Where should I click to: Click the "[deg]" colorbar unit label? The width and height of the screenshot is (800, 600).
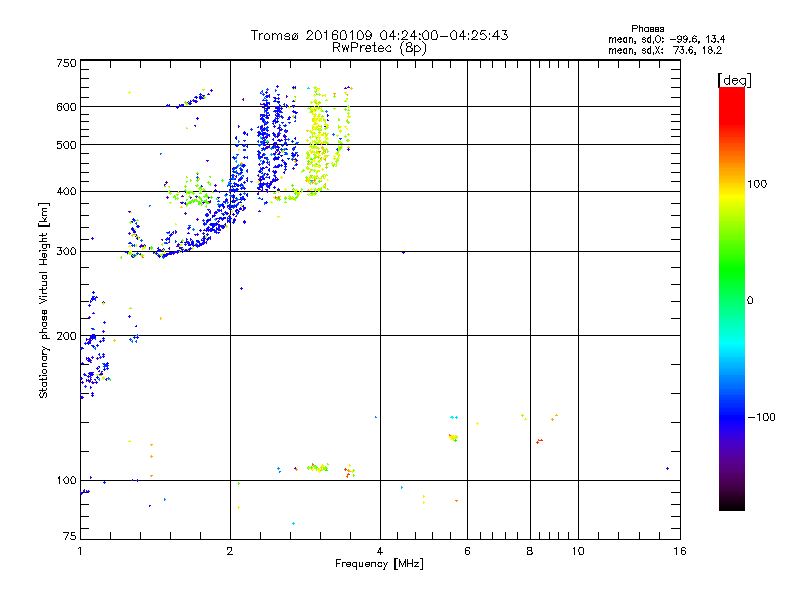[734, 80]
